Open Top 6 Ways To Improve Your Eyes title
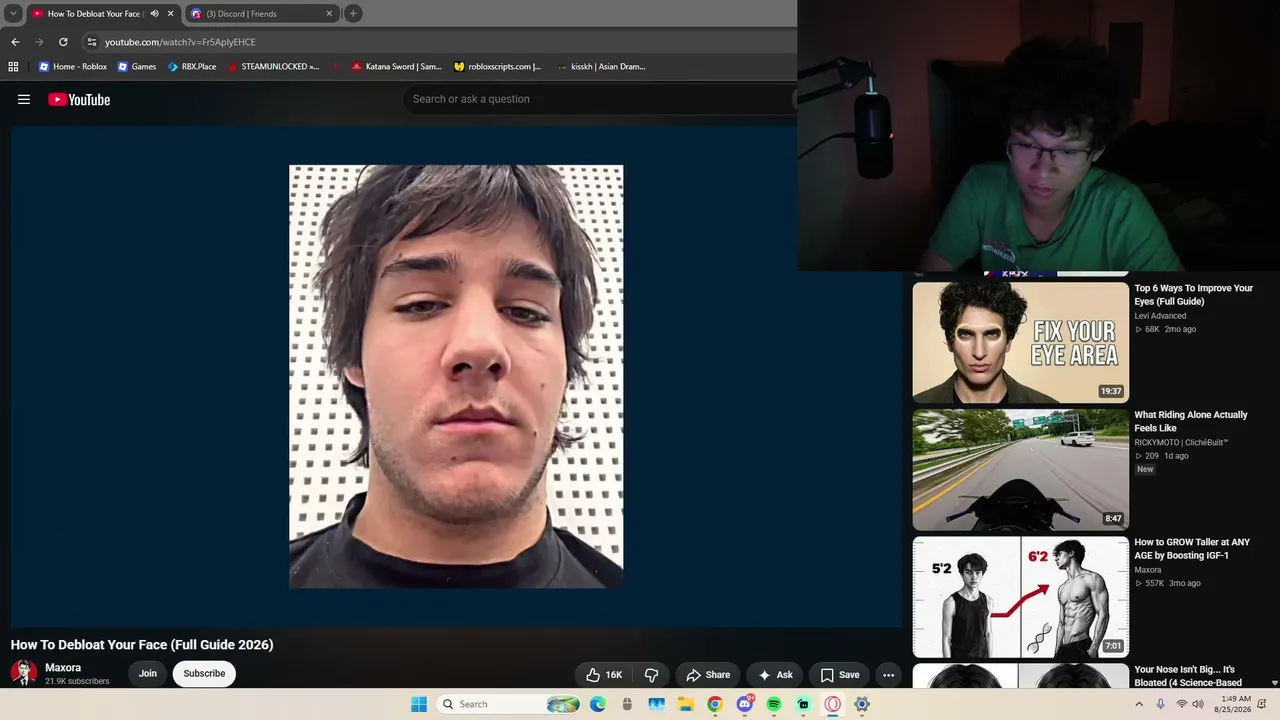Image resolution: width=1280 pixels, height=720 pixels. pos(1193,295)
